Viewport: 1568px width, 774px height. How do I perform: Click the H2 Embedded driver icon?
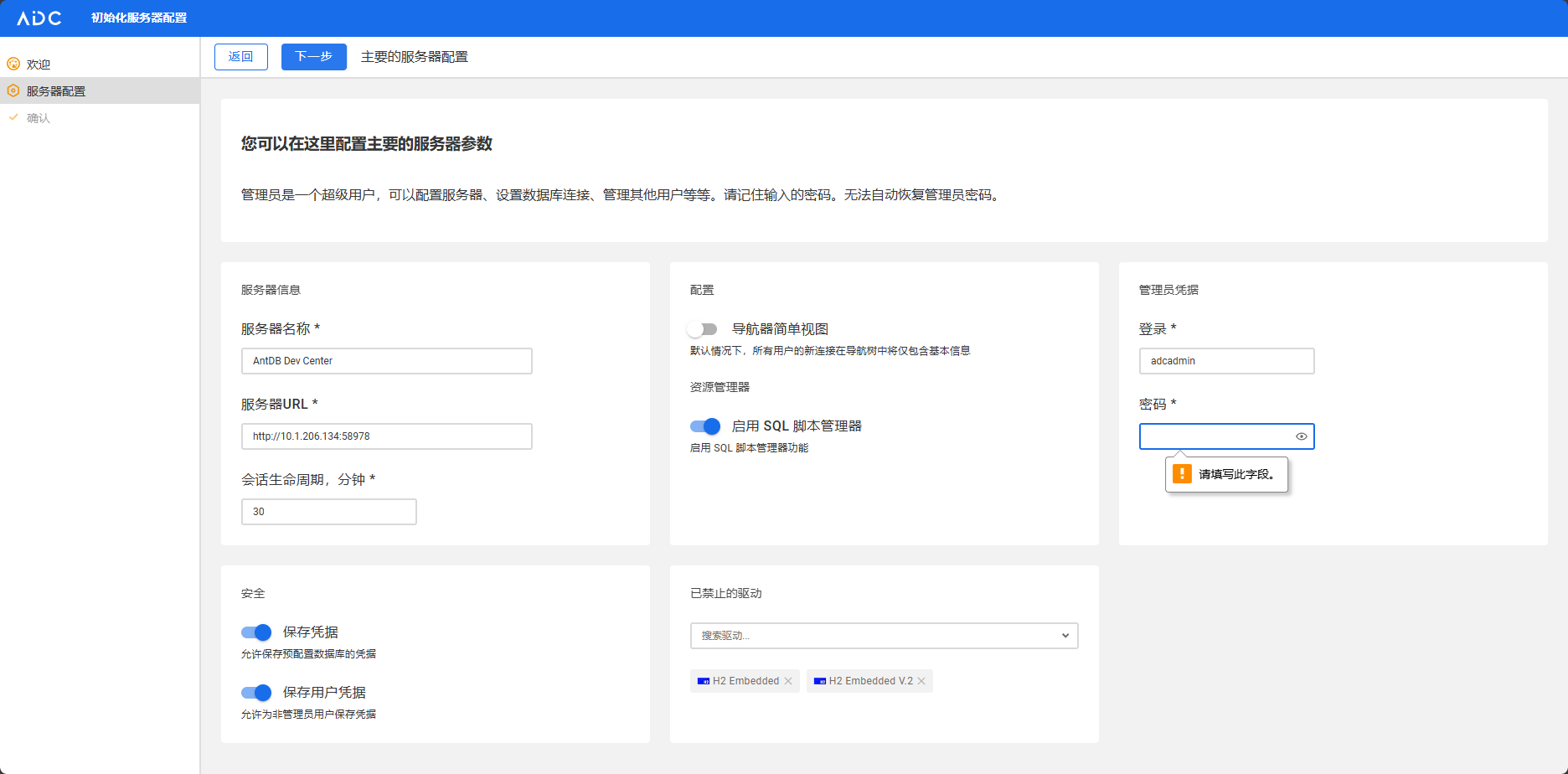(x=704, y=681)
